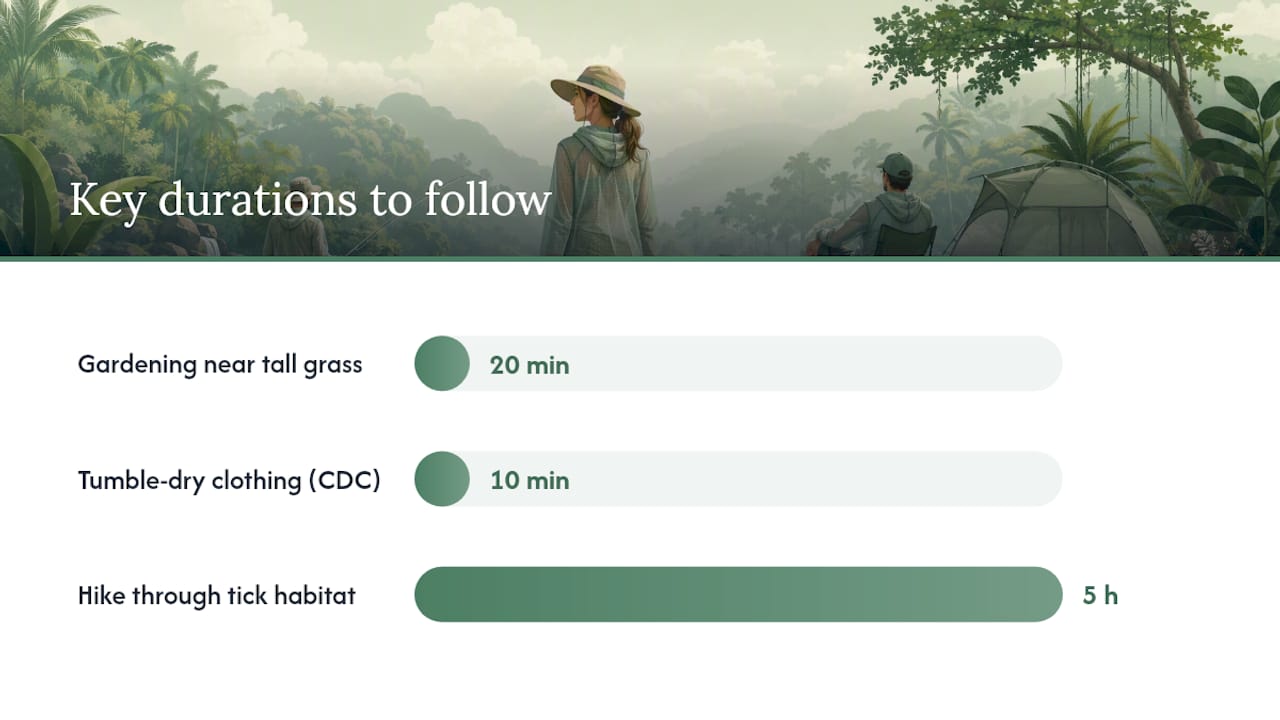Viewport: 1280px width, 720px height.
Task: Click the large dark-leaf plant at right edge
Action: [x=1232, y=160]
